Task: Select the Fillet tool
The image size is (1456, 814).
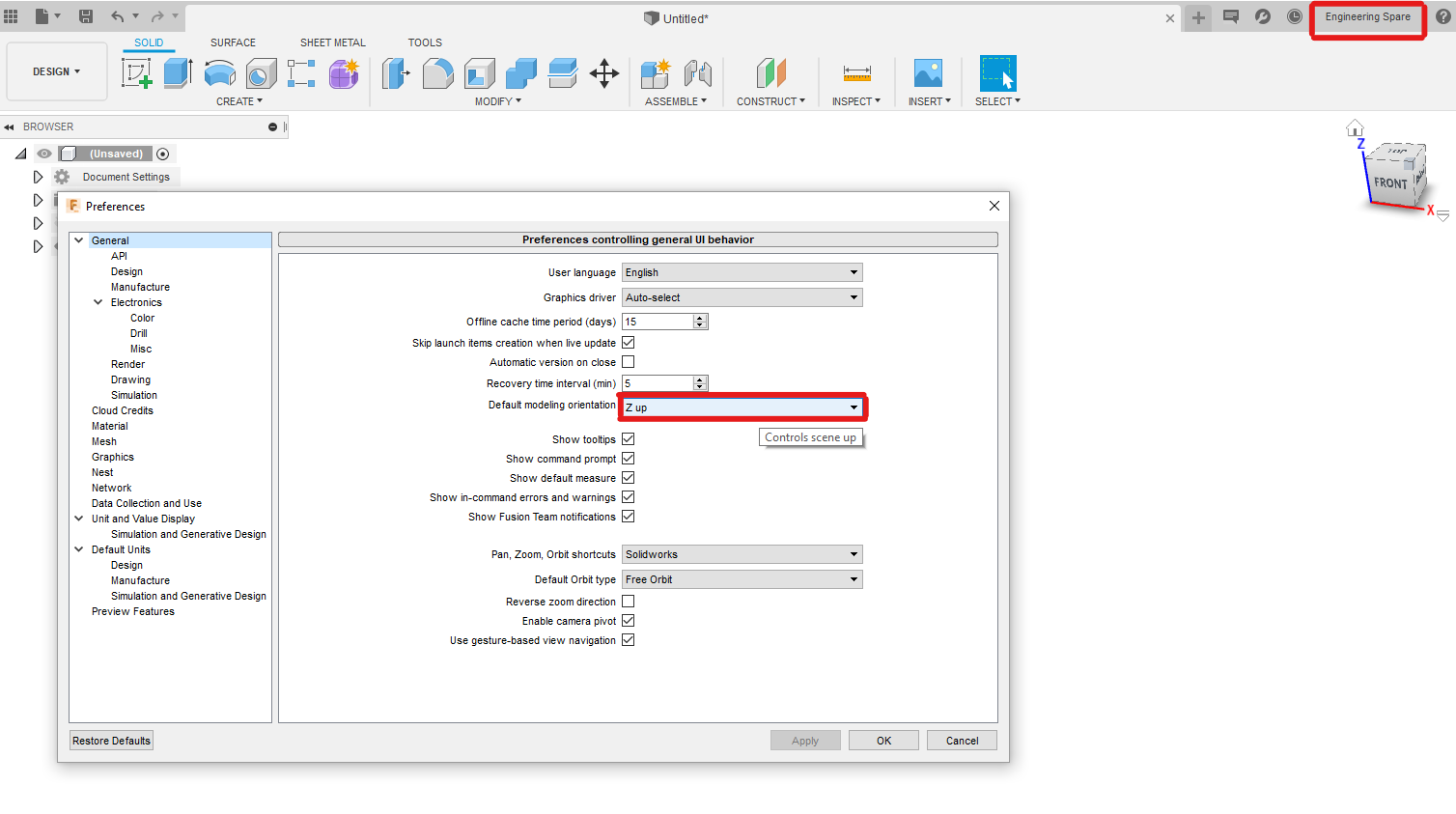Action: tap(437, 73)
